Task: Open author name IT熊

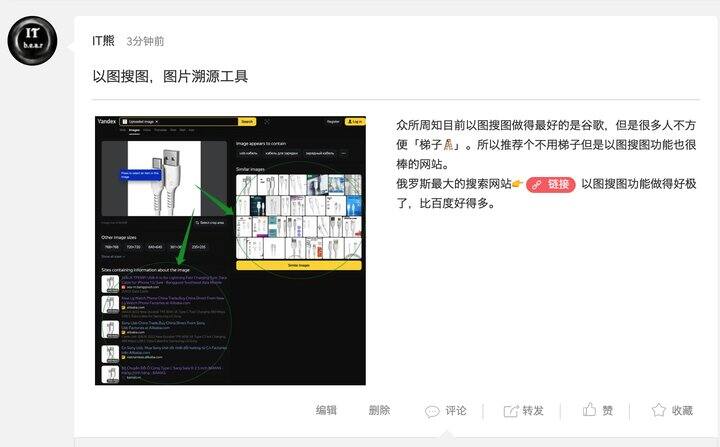Action: click(103, 41)
